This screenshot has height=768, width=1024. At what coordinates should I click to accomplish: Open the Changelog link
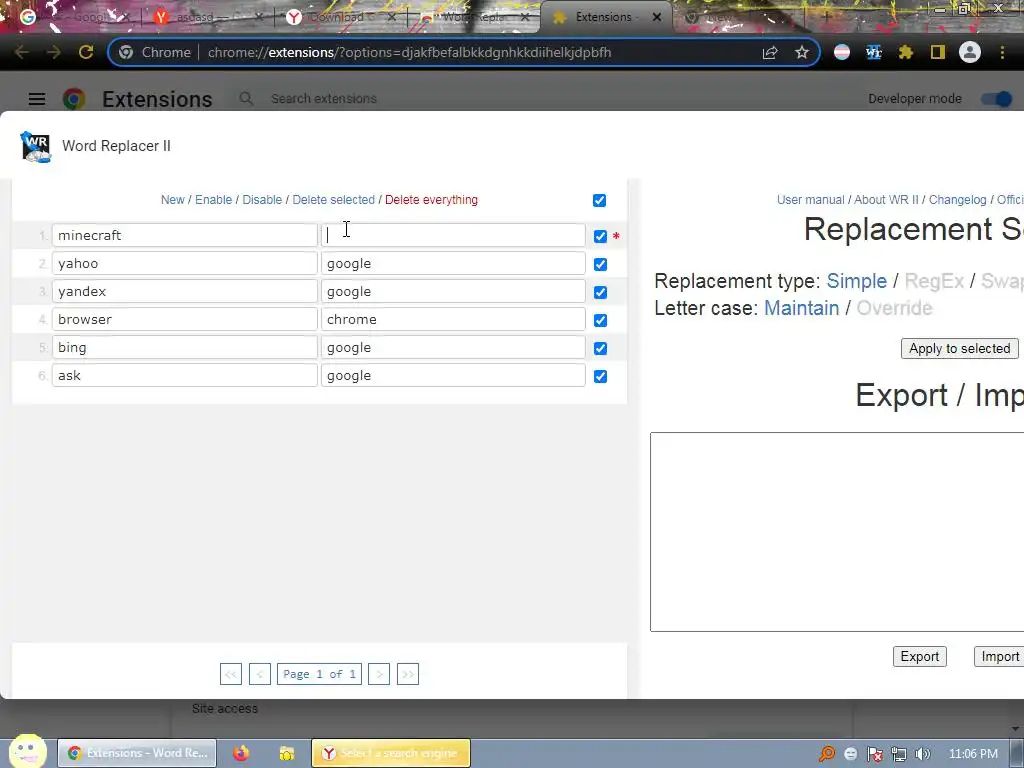[957, 200]
